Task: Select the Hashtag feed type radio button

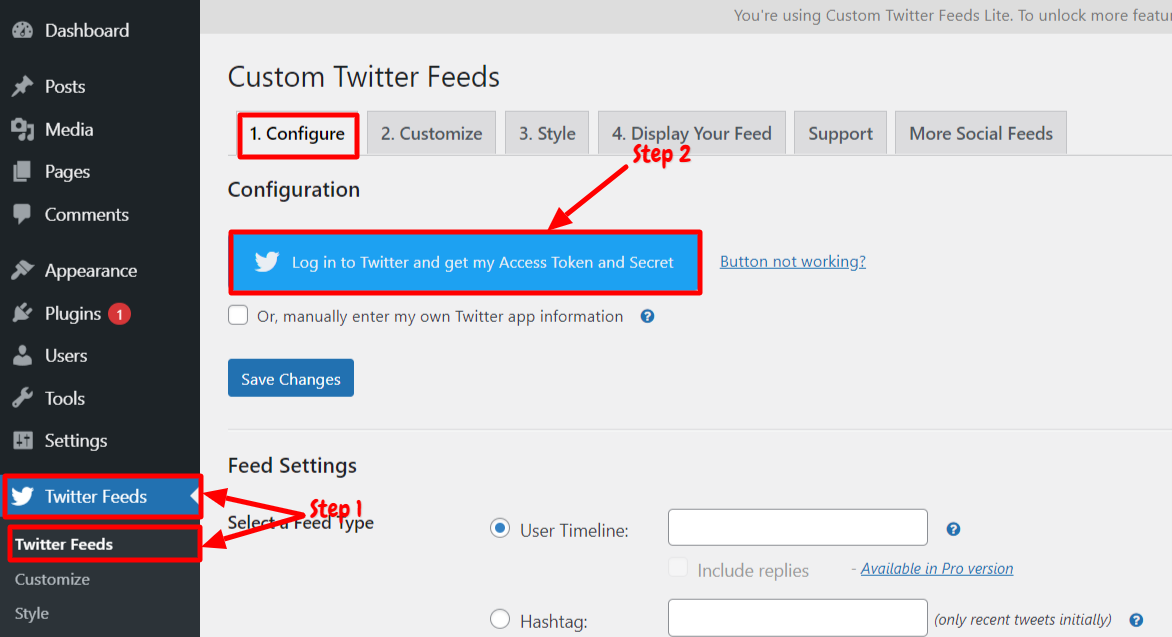Action: pyautogui.click(x=500, y=619)
